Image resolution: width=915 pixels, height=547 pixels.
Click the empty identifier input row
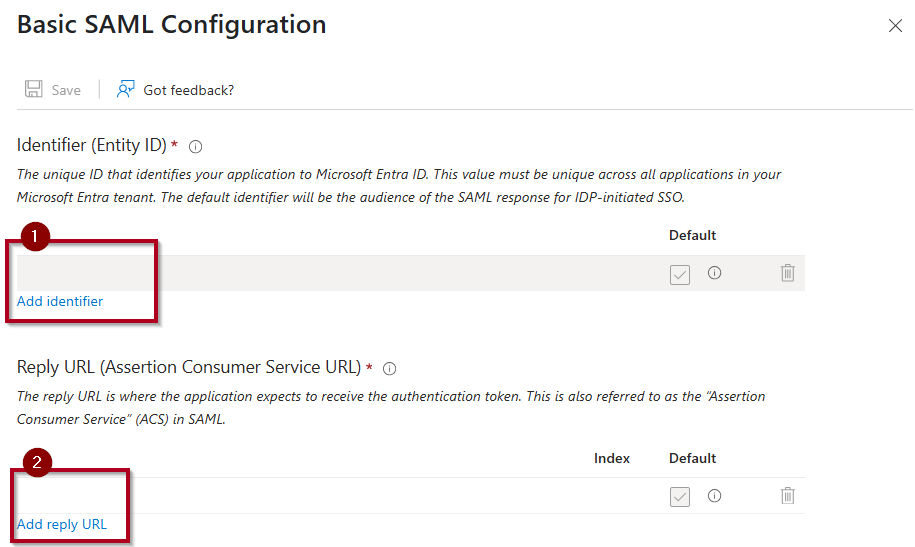point(338,273)
